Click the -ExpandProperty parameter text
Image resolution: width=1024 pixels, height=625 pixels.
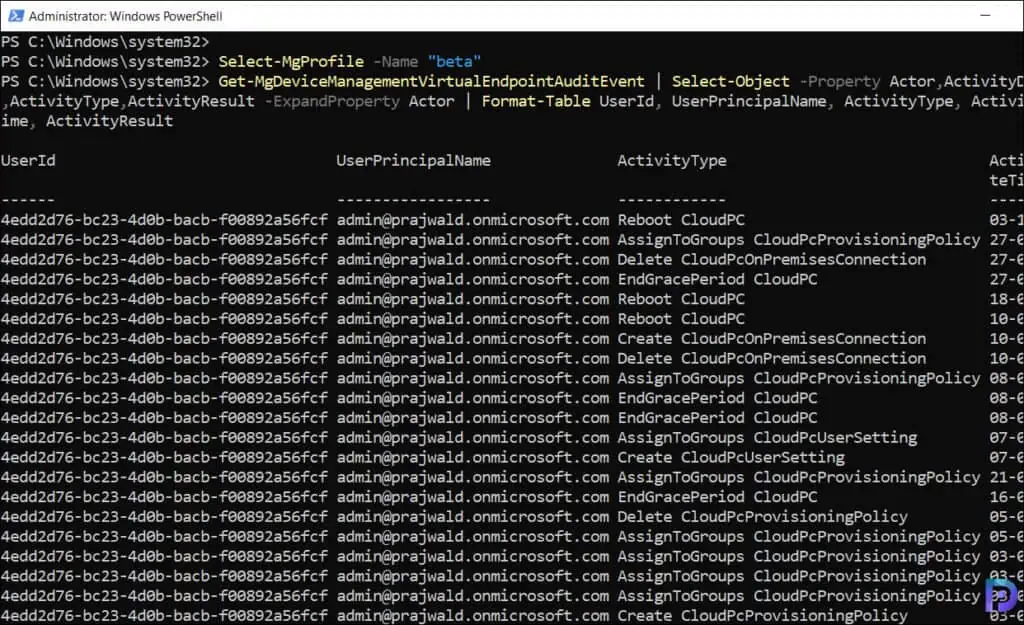click(x=332, y=101)
